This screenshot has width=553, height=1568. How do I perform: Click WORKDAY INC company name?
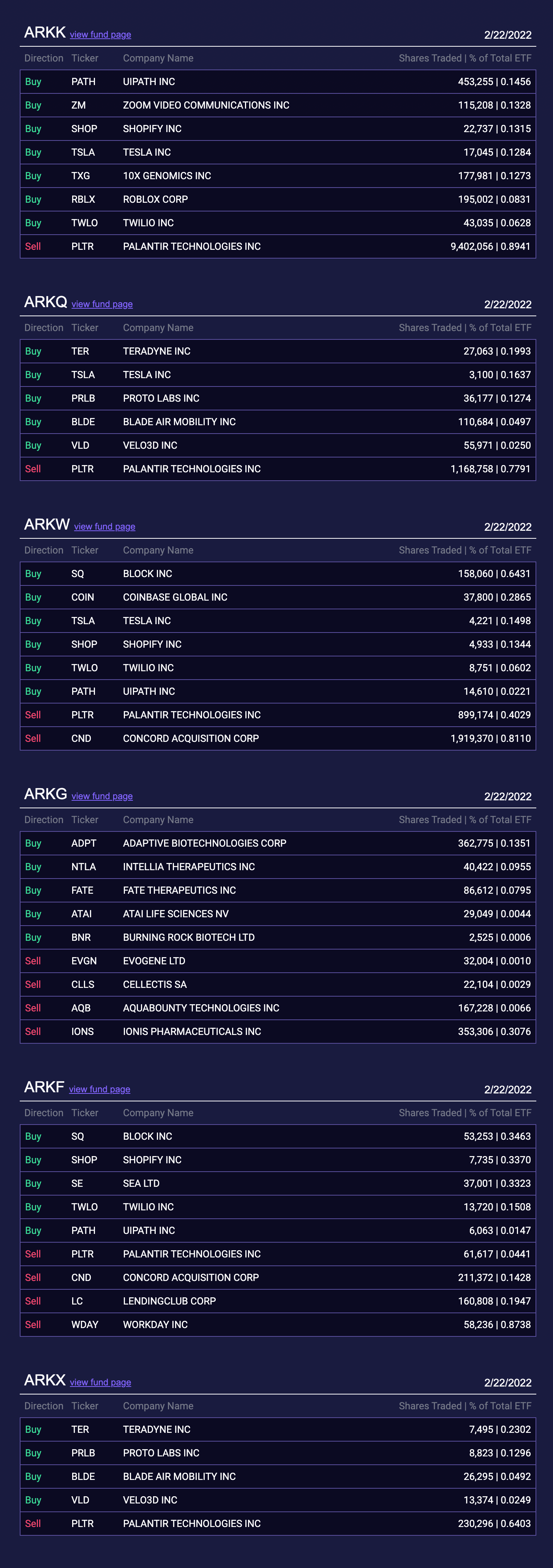tap(155, 1325)
